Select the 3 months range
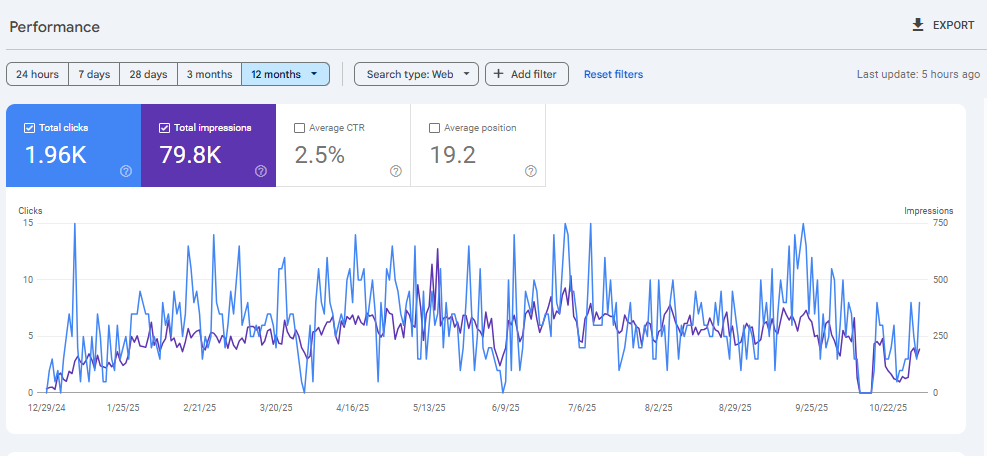Screen dimensions: 987x456 [x=209, y=74]
